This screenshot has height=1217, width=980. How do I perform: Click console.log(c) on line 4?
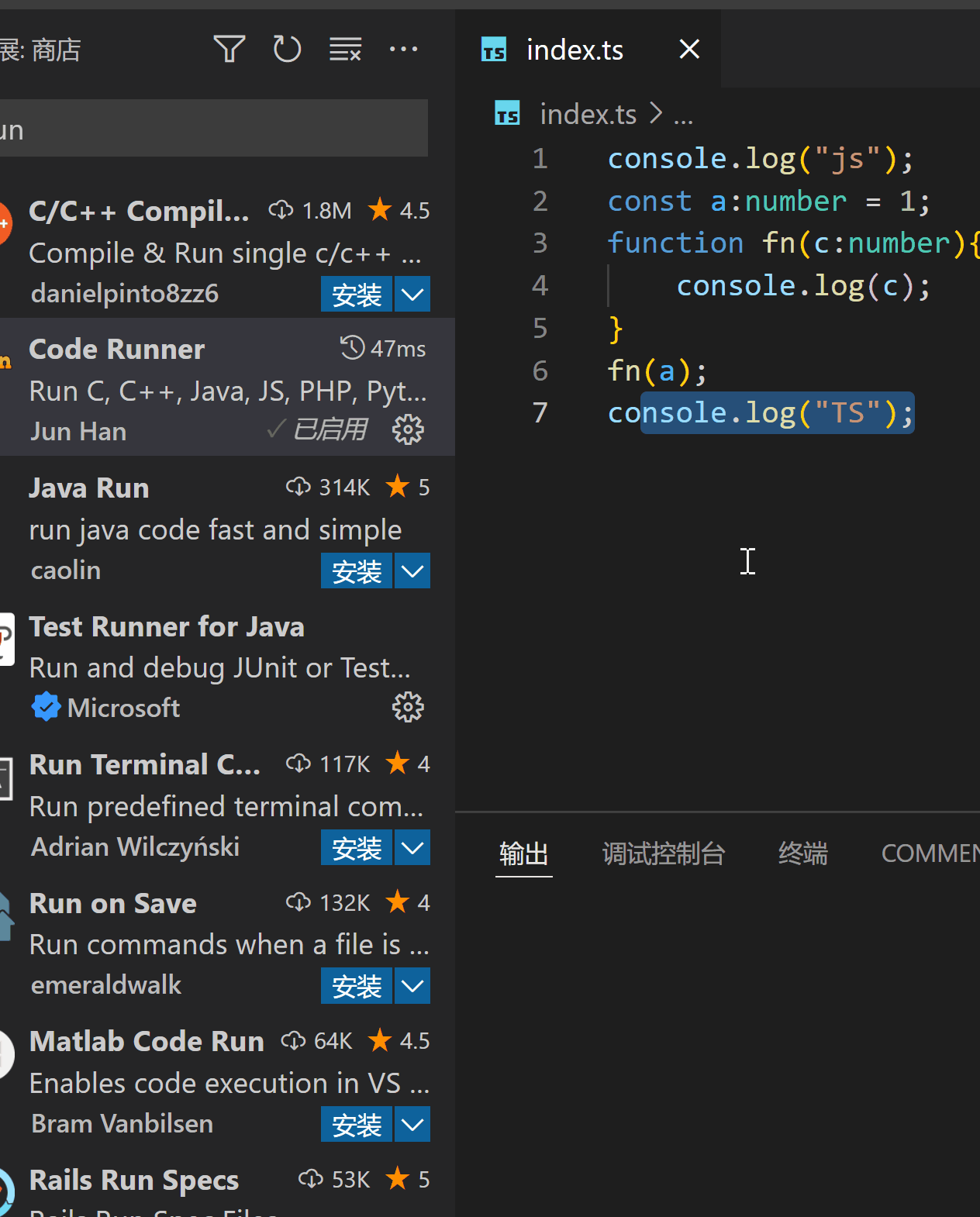[x=803, y=286]
